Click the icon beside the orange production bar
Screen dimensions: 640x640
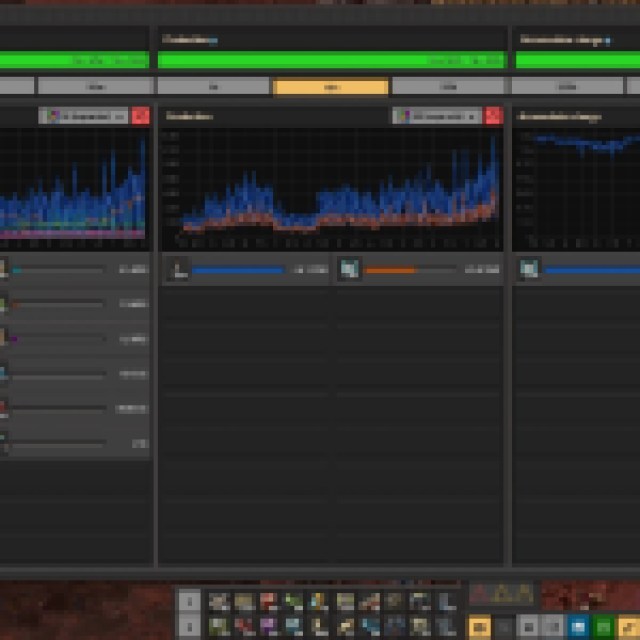tap(349, 269)
